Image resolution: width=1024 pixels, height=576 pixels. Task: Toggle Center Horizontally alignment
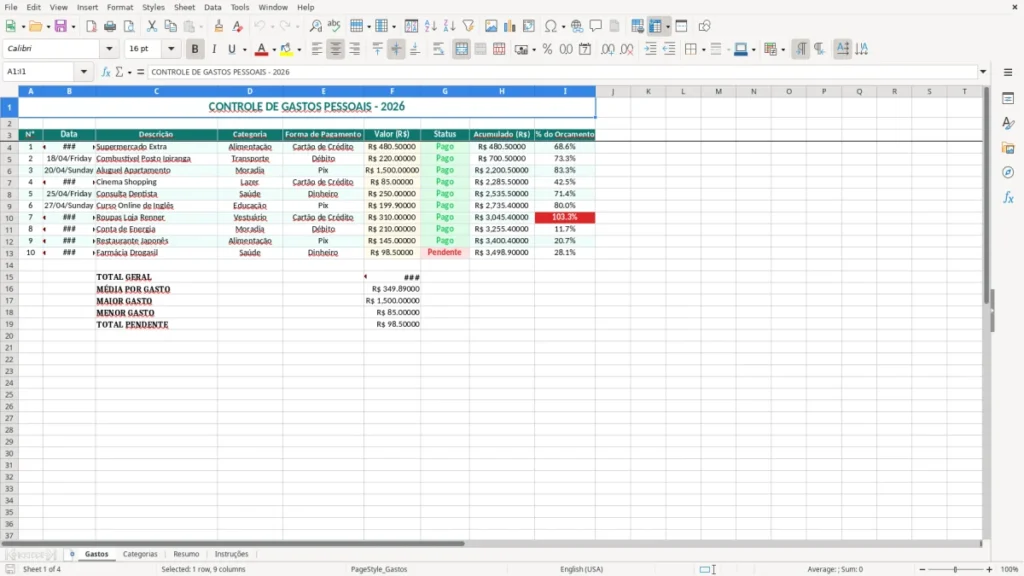[x=336, y=49]
